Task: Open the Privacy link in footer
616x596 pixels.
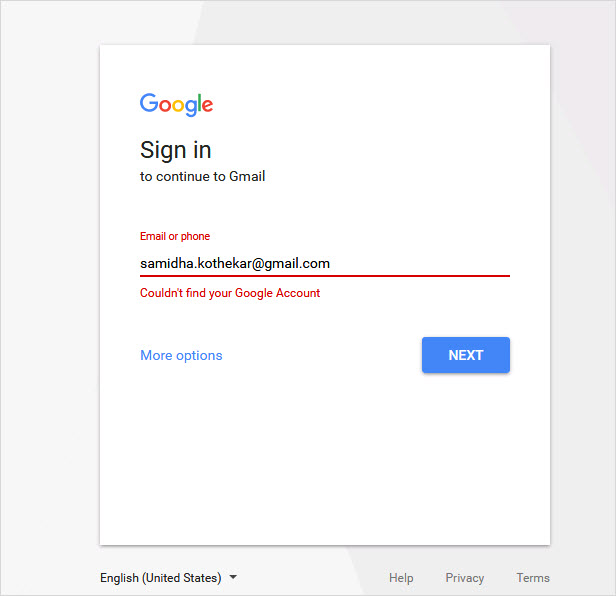Action: [464, 578]
